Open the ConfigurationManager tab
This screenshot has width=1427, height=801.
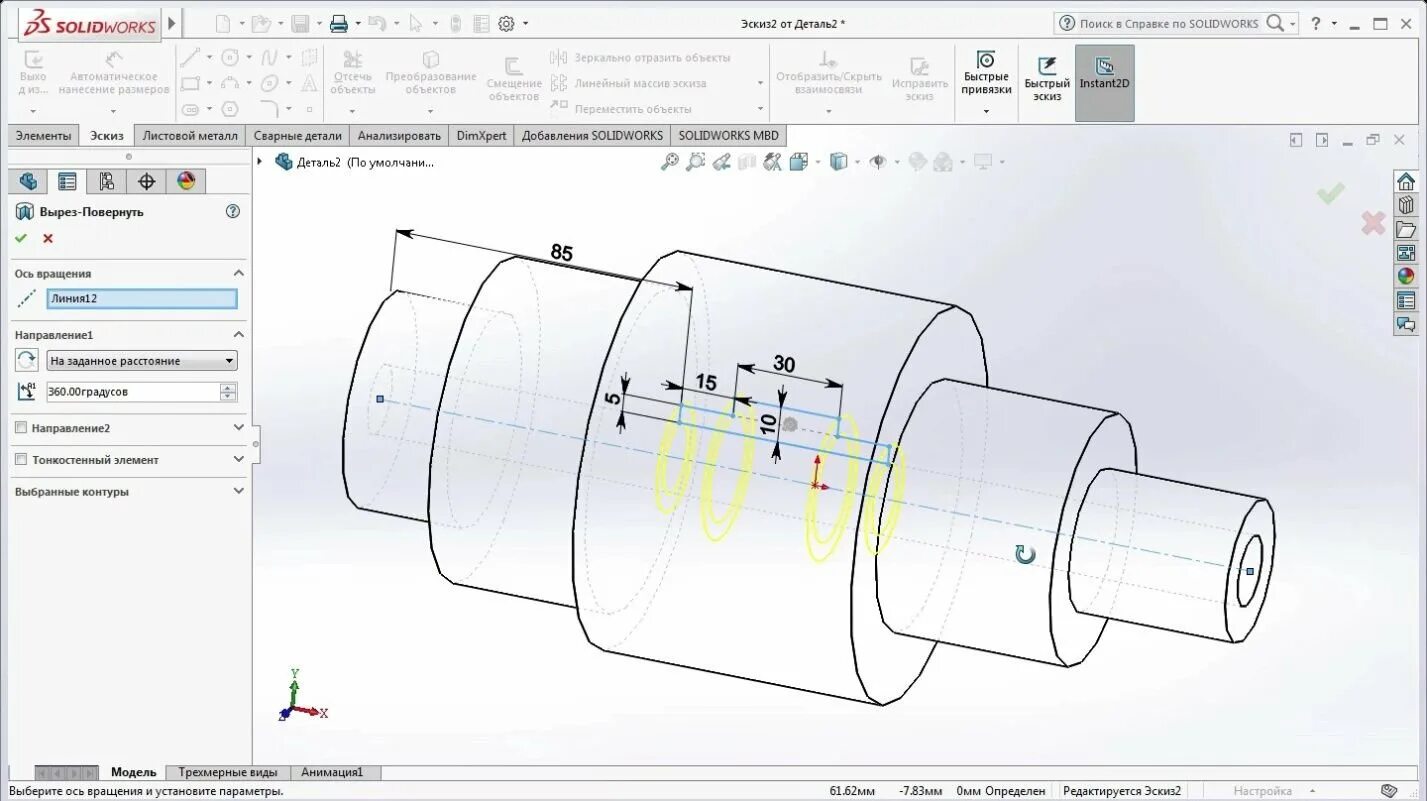point(106,181)
